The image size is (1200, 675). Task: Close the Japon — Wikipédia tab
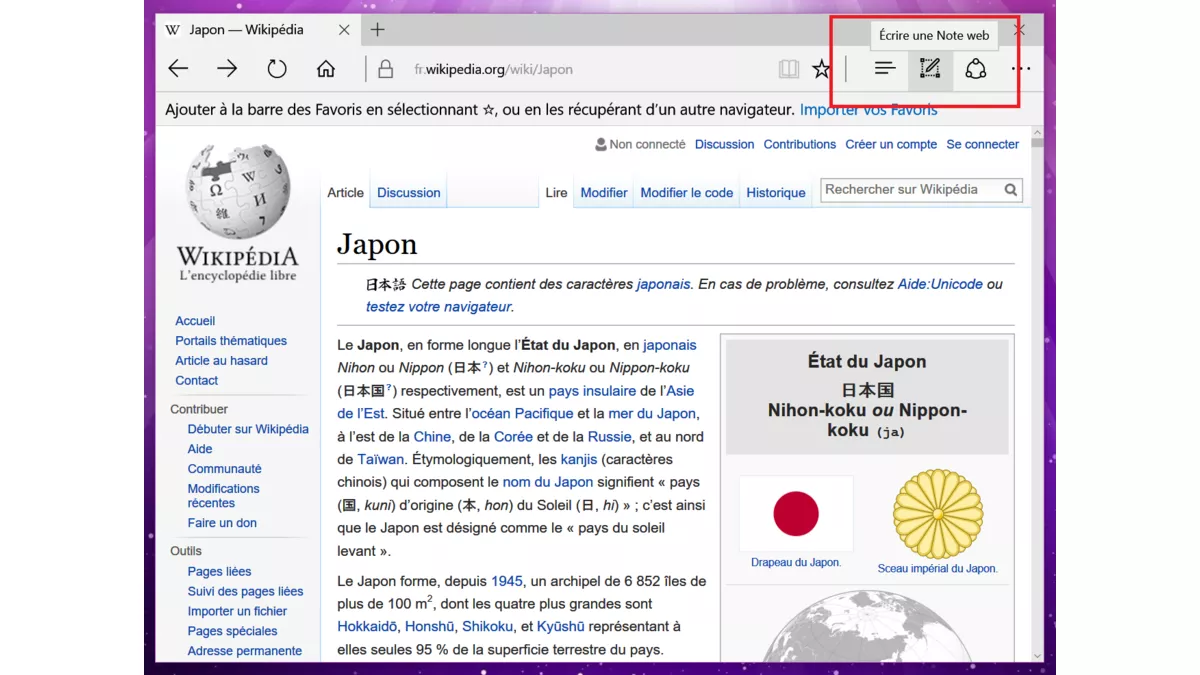(x=344, y=30)
